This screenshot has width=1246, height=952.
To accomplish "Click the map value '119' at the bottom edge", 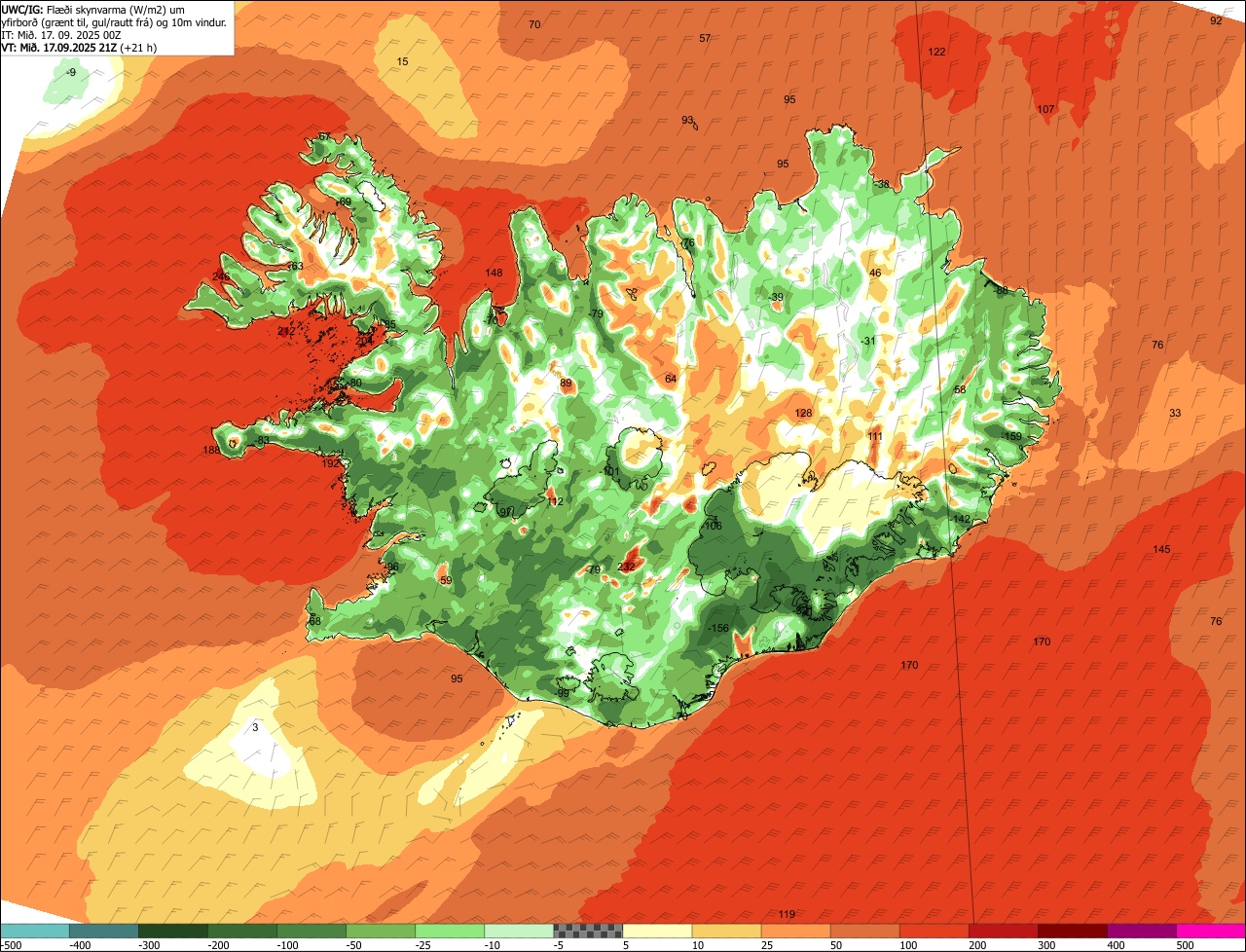I will tap(788, 914).
